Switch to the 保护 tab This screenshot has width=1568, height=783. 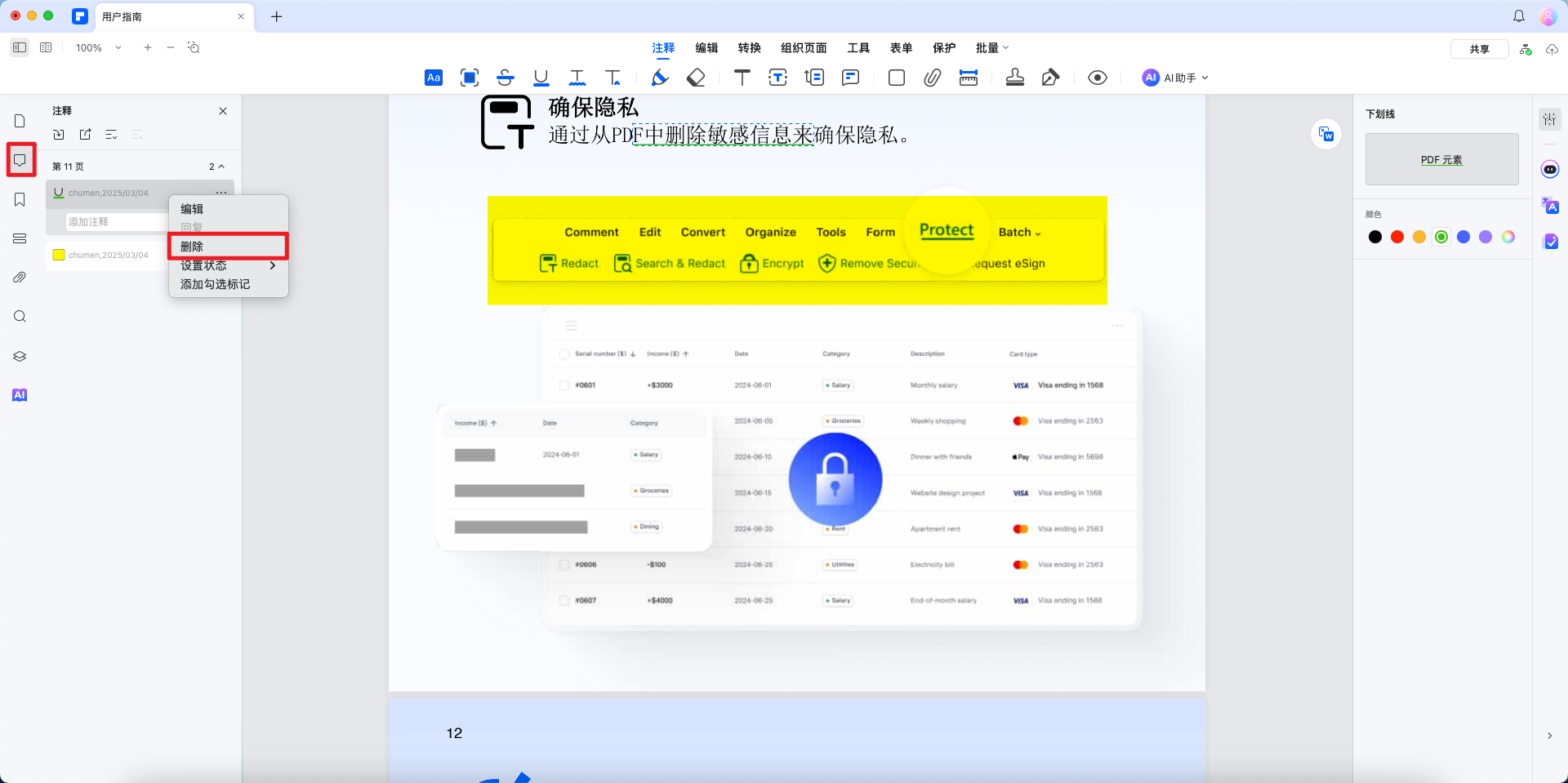(944, 48)
